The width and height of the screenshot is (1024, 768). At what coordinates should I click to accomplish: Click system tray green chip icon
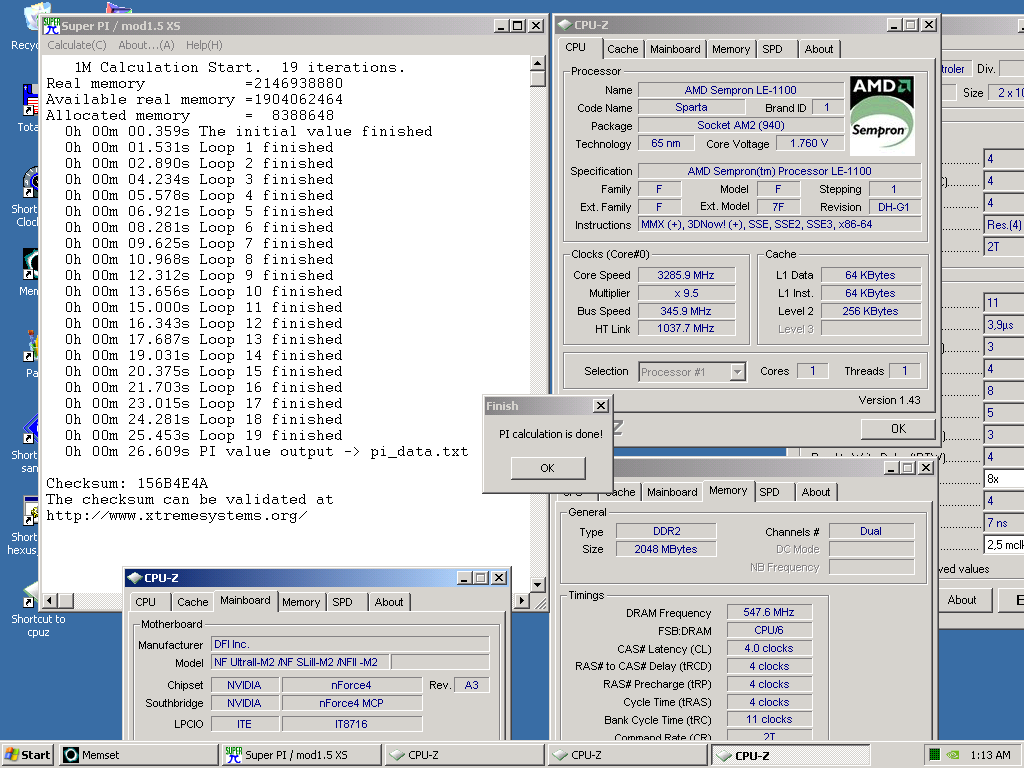(x=935, y=755)
